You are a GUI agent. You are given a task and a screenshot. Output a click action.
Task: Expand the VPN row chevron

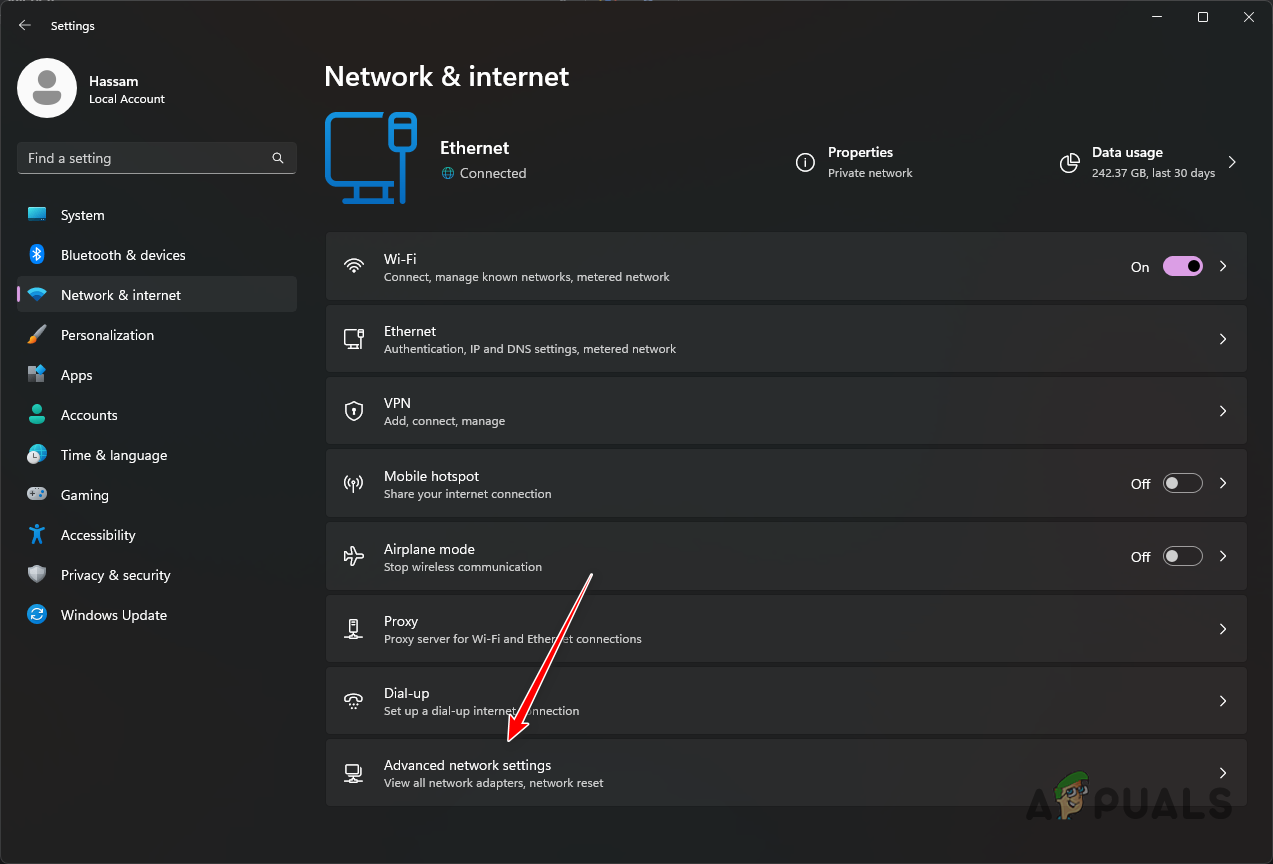(1222, 410)
